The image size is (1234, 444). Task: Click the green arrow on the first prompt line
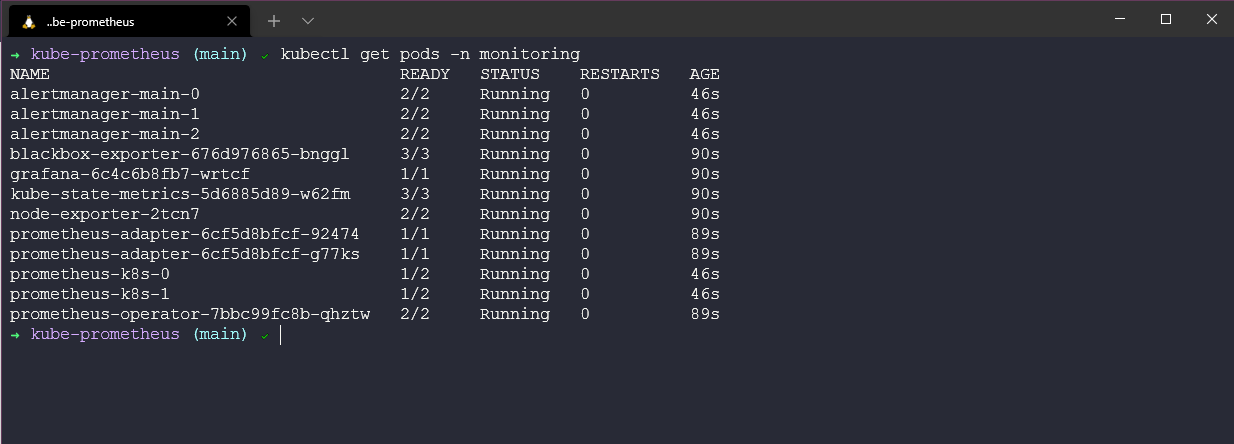[x=16, y=54]
